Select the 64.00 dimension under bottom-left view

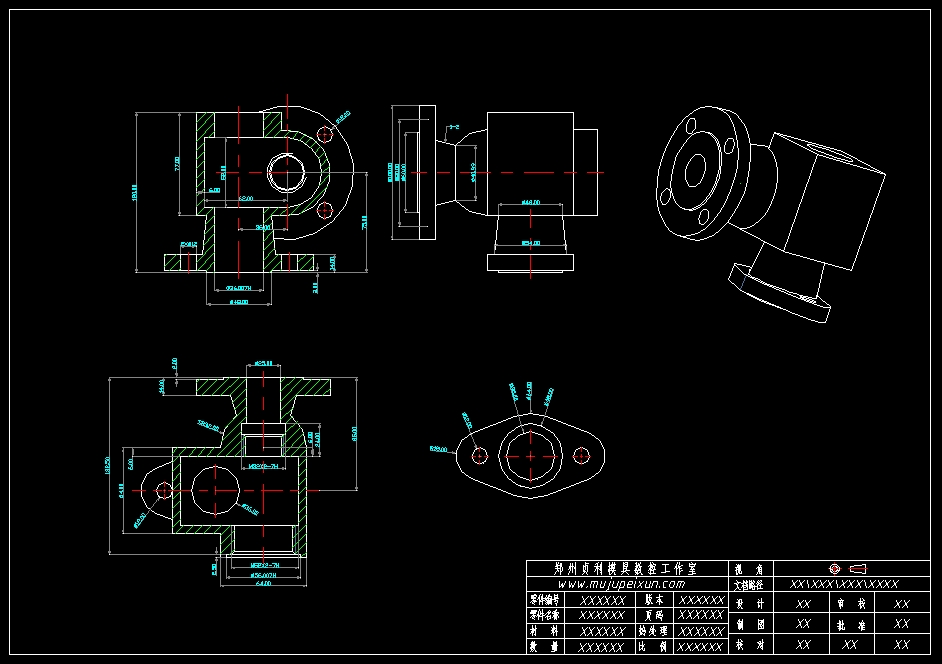coord(262,584)
